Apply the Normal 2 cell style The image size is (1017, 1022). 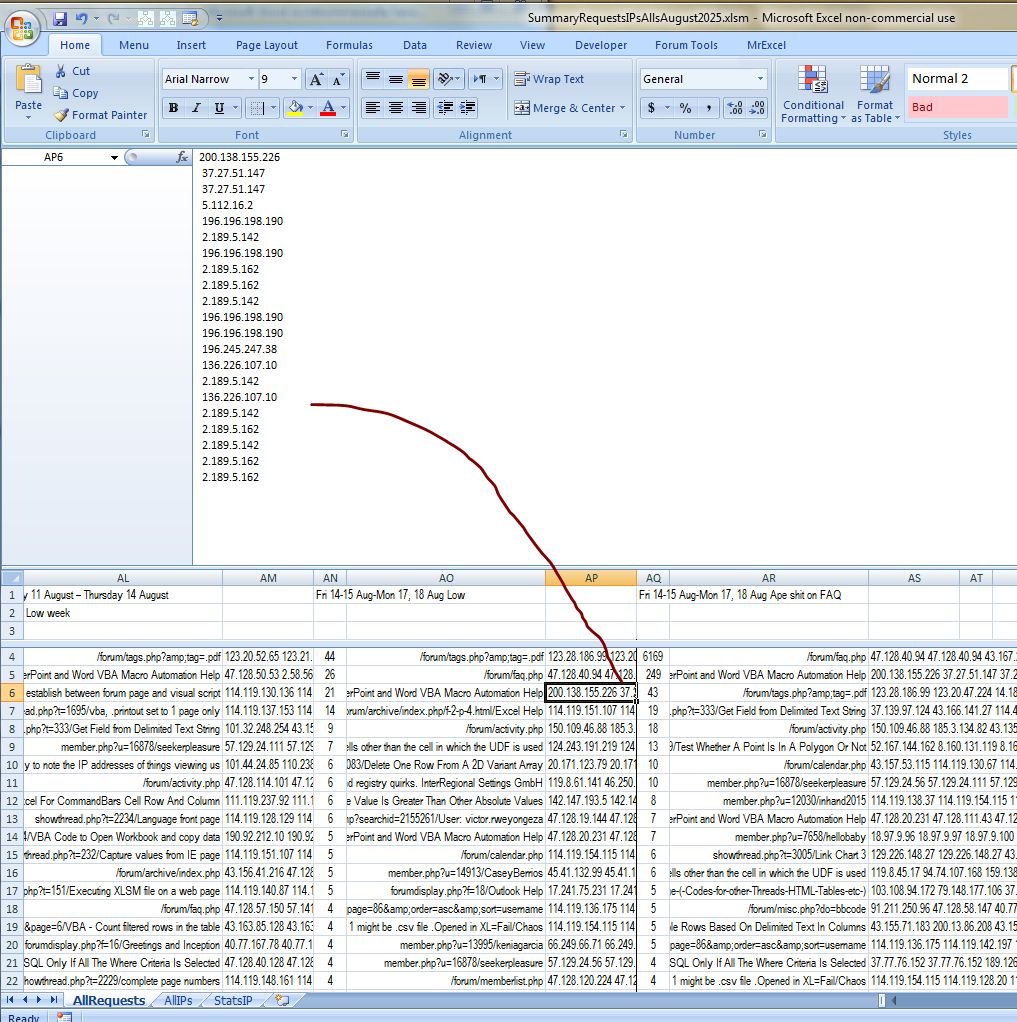click(x=956, y=79)
